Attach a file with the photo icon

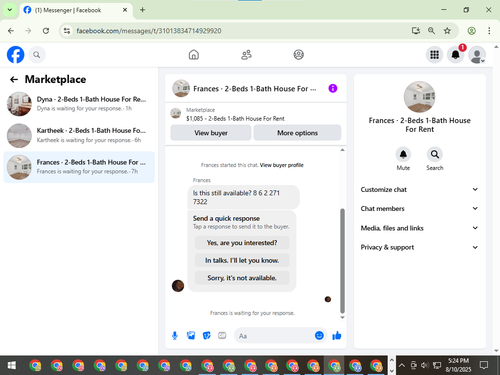(191, 335)
